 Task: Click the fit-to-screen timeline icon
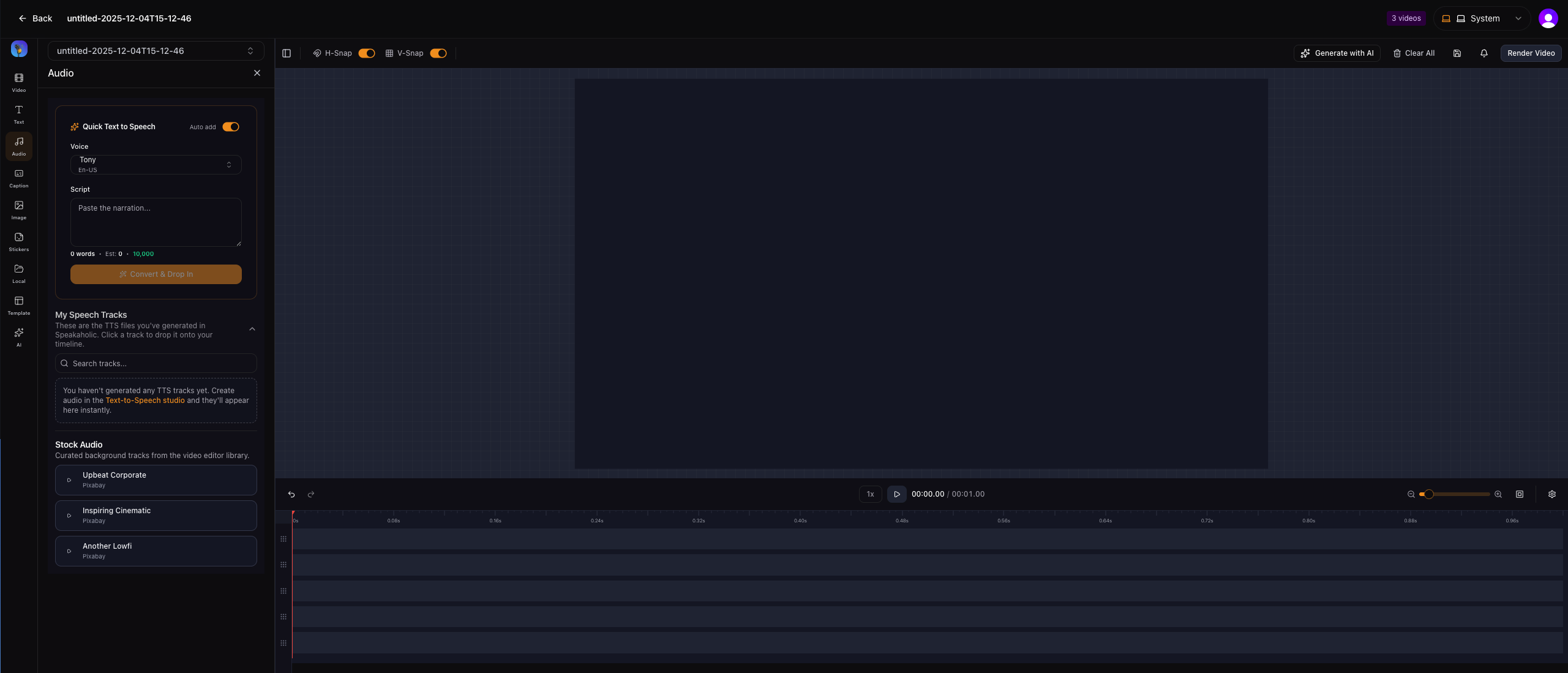pyautogui.click(x=1520, y=494)
